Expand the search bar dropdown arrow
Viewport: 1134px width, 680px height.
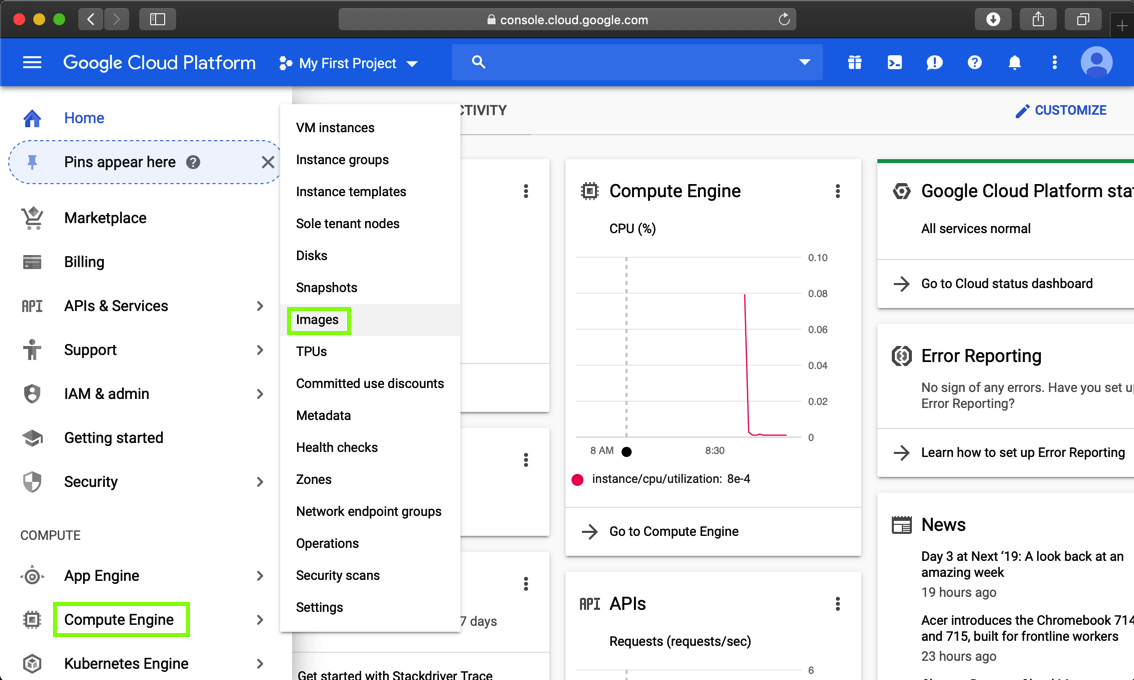(804, 62)
